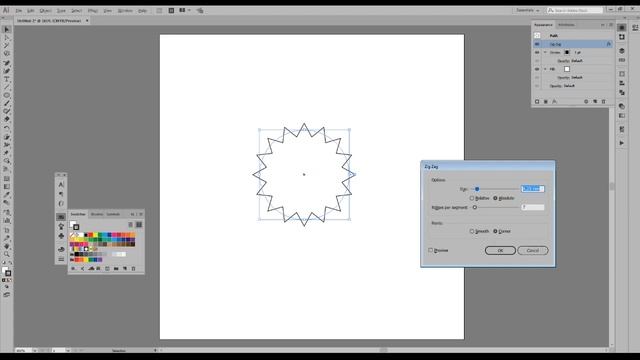Select the Rotate tool
The height and width of the screenshot is (360, 640).
click(7, 128)
